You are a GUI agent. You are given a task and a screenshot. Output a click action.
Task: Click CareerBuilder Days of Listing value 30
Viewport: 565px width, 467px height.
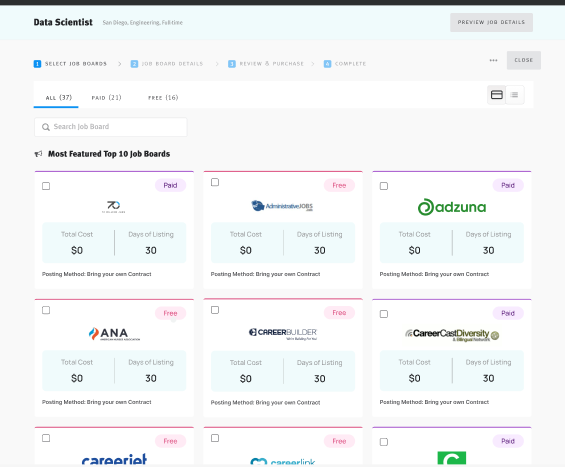[320, 379]
